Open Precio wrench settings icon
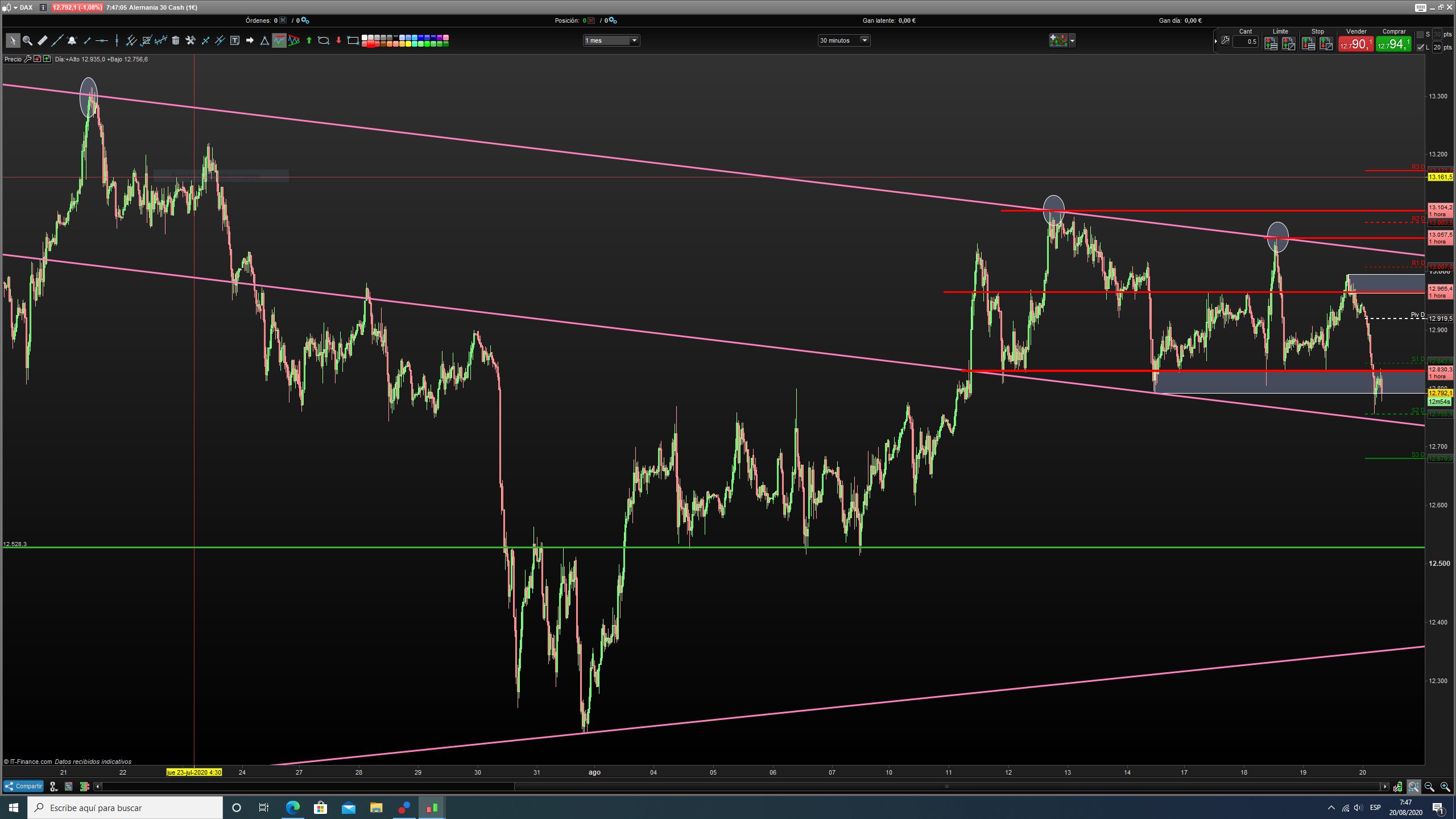1456x819 pixels. [27, 59]
